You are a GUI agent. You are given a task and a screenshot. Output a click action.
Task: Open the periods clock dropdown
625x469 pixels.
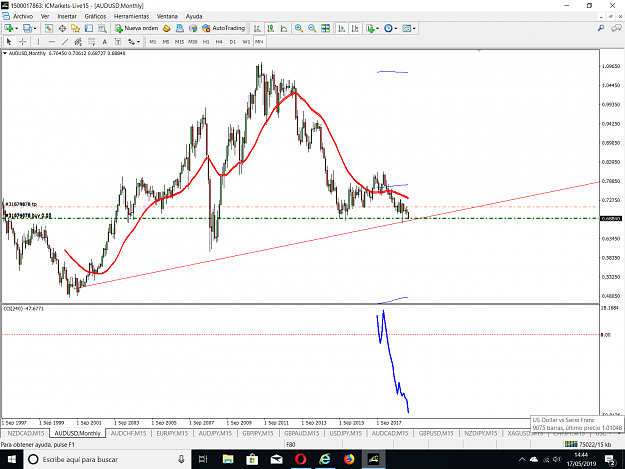click(390, 28)
